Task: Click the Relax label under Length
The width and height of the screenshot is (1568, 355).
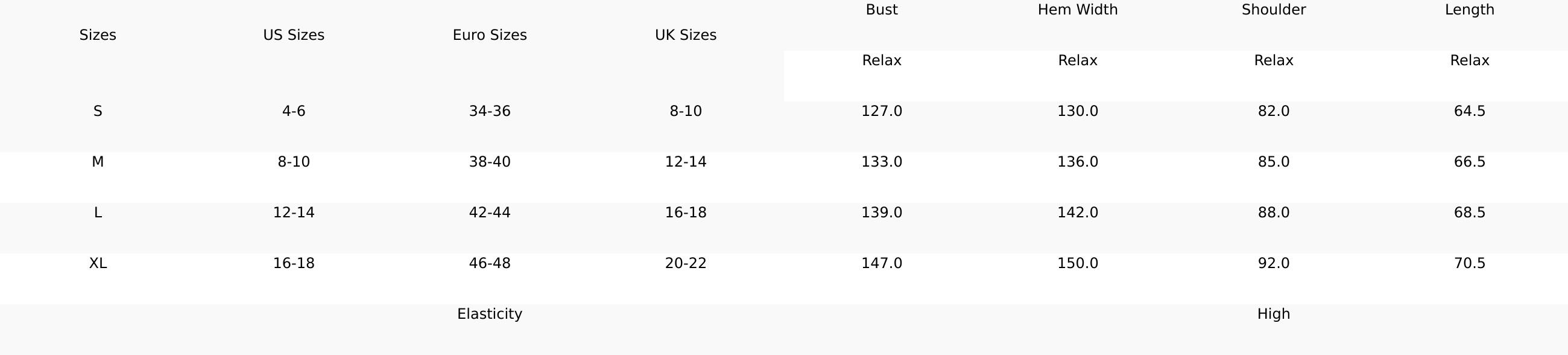Action: (1469, 60)
